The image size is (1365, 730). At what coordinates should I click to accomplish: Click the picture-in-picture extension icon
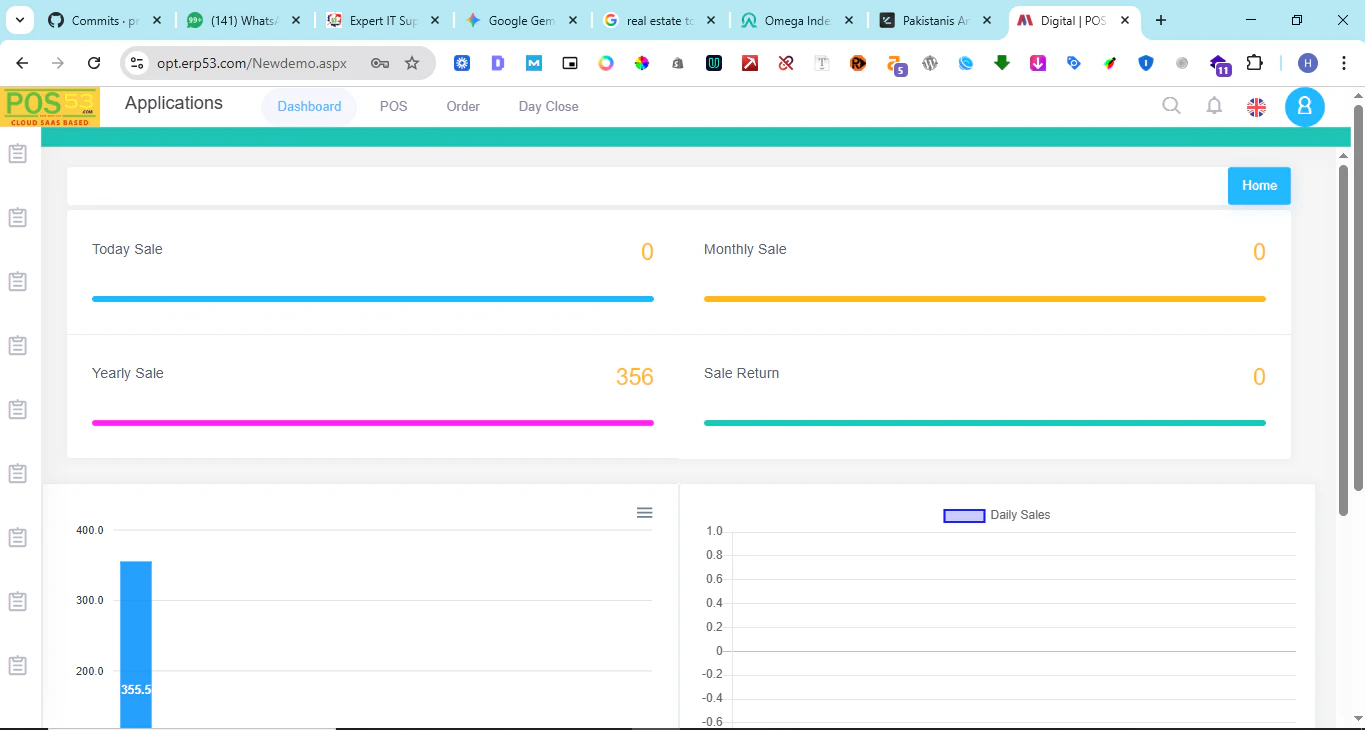coord(570,63)
